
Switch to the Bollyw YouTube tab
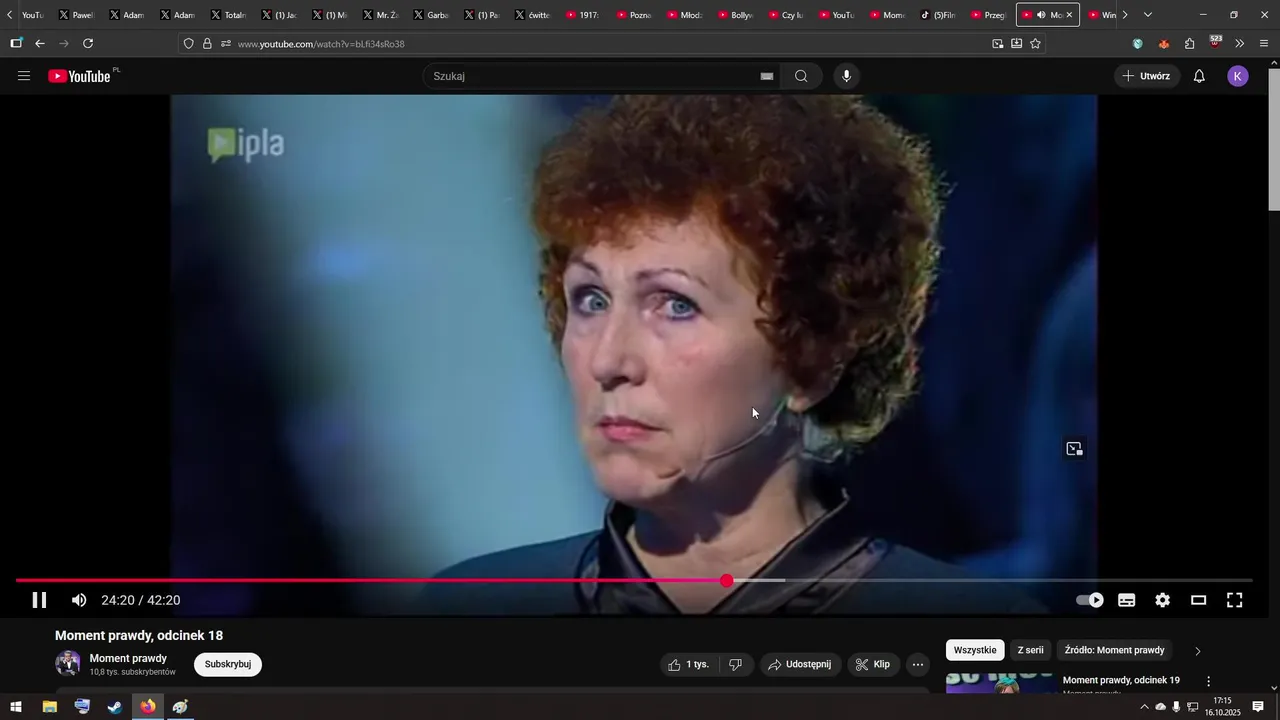(x=737, y=15)
